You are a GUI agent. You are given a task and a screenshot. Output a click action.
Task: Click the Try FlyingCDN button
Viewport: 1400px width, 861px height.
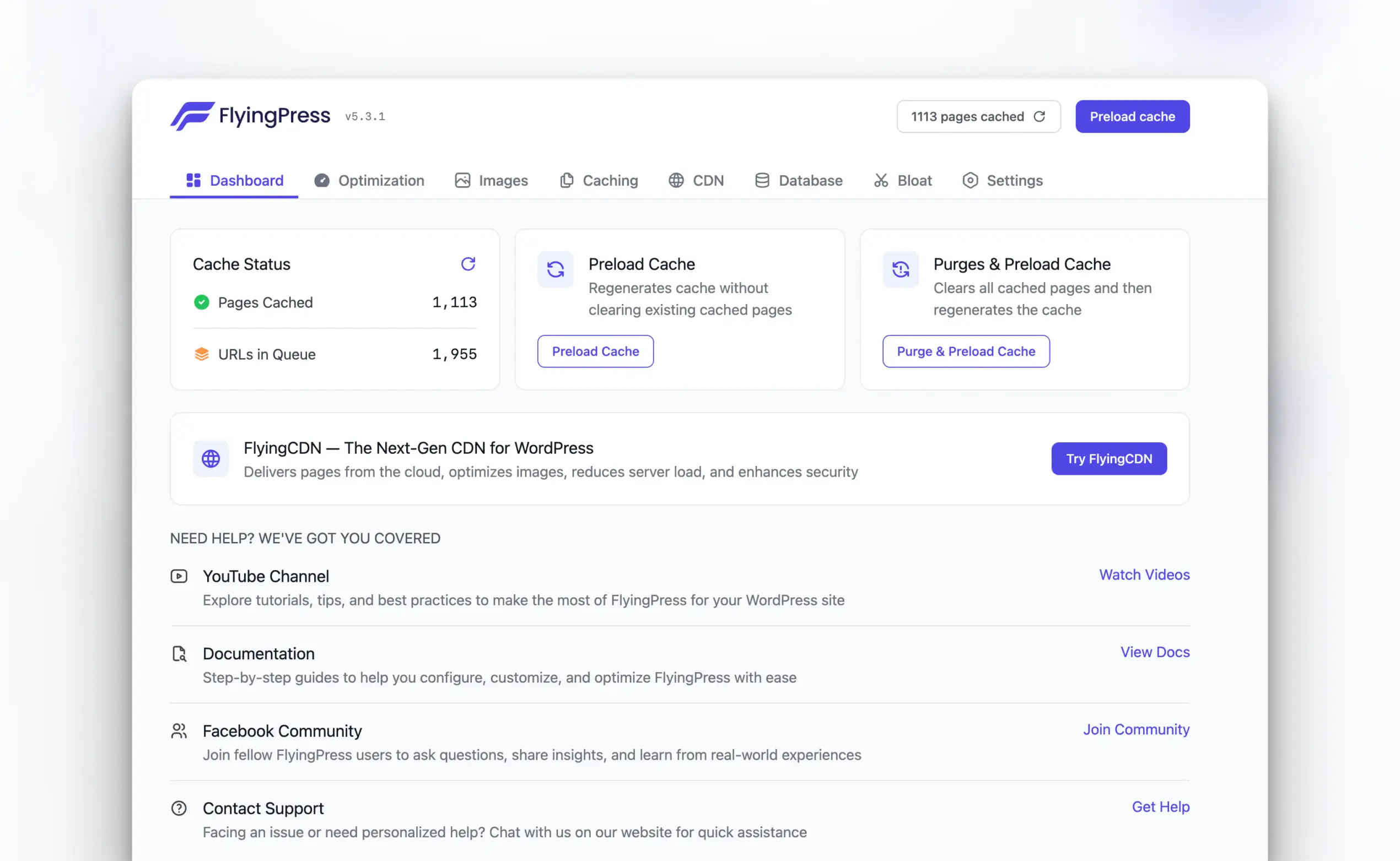1108,458
